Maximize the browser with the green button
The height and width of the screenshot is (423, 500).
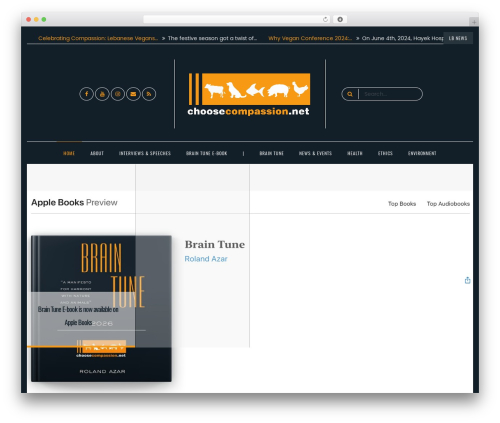(44, 19)
